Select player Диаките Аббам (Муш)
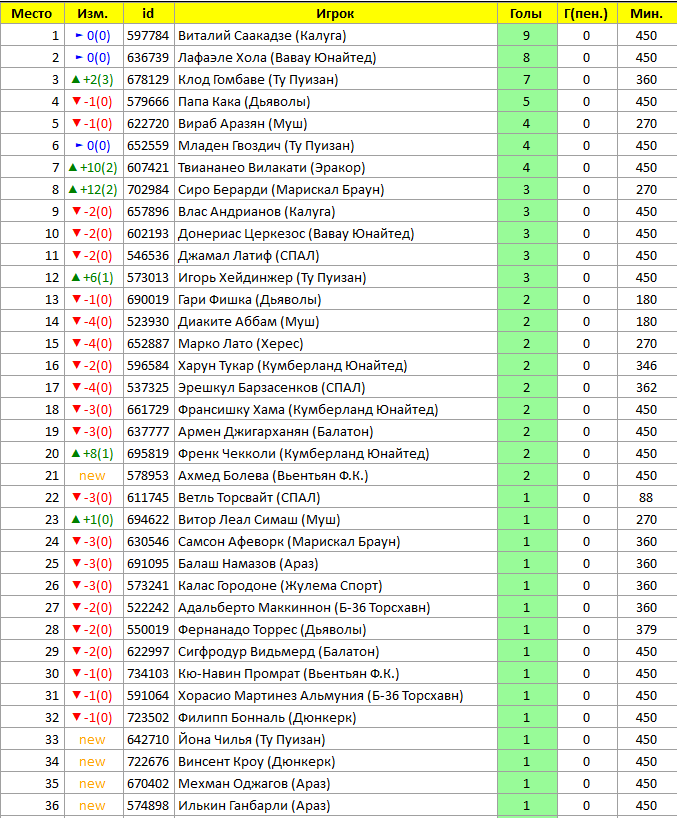The width and height of the screenshot is (677, 818). (x=248, y=322)
